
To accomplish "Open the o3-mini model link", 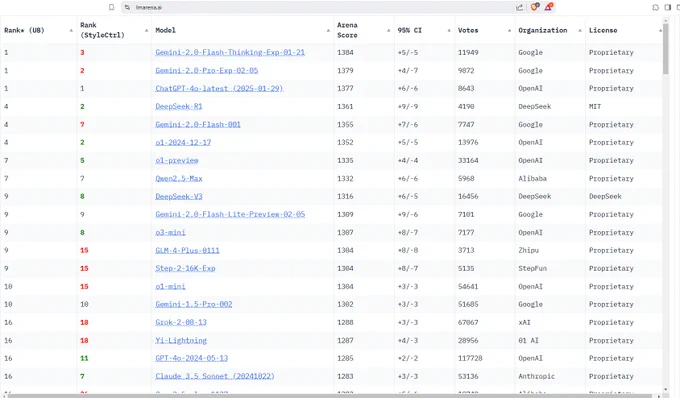I will point(170,233).
